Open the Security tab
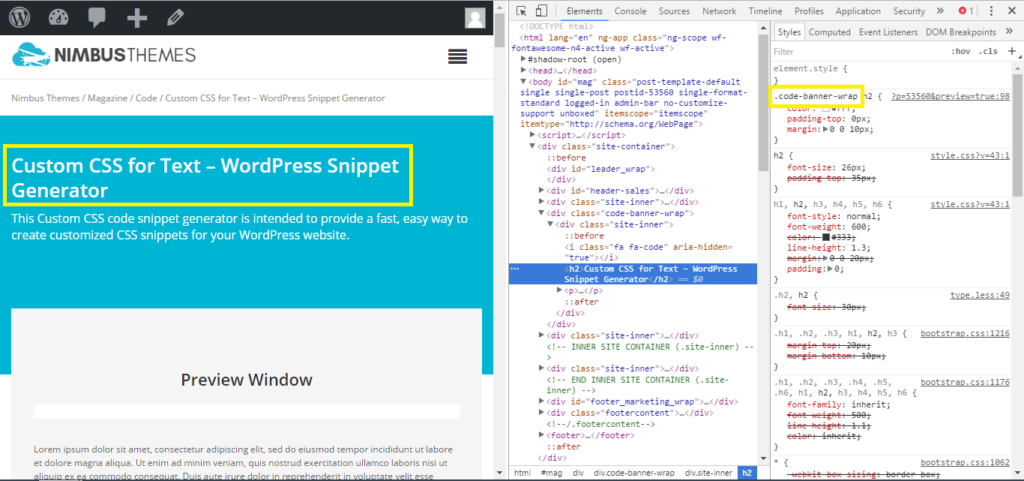The height and width of the screenshot is (481, 1024). point(909,11)
